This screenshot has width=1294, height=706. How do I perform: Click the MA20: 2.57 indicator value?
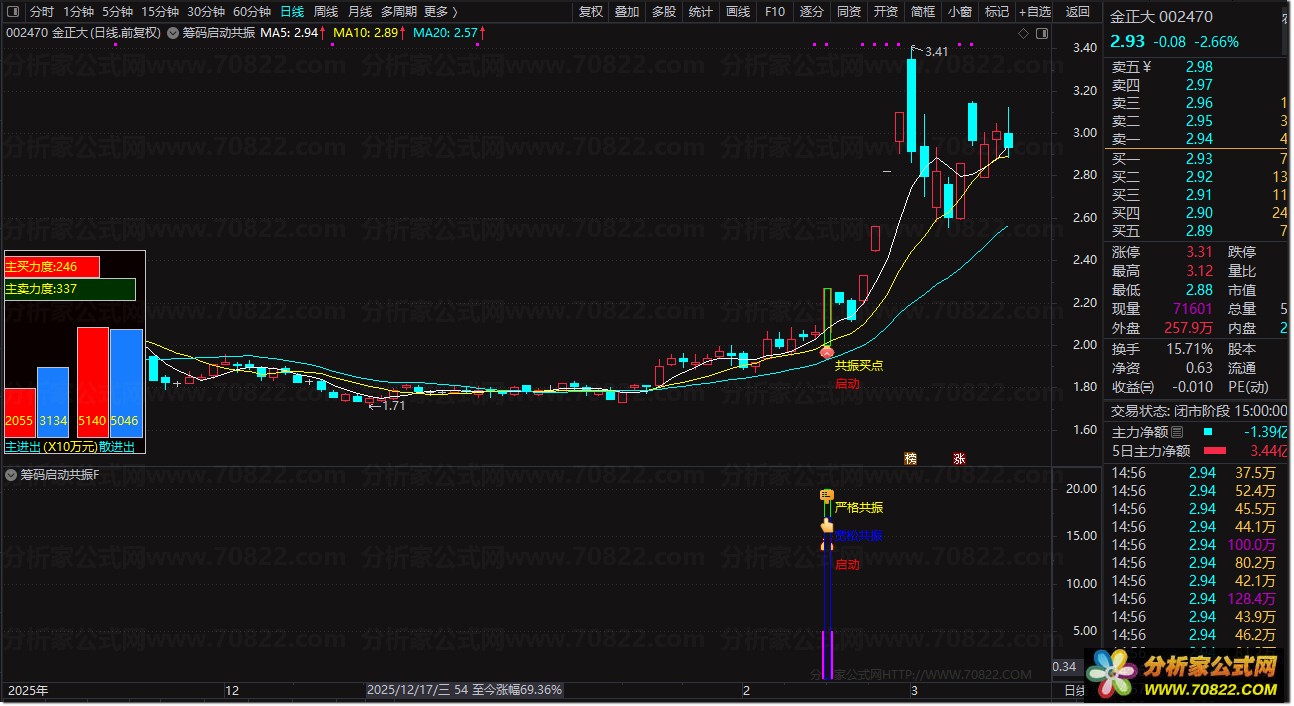click(x=449, y=33)
